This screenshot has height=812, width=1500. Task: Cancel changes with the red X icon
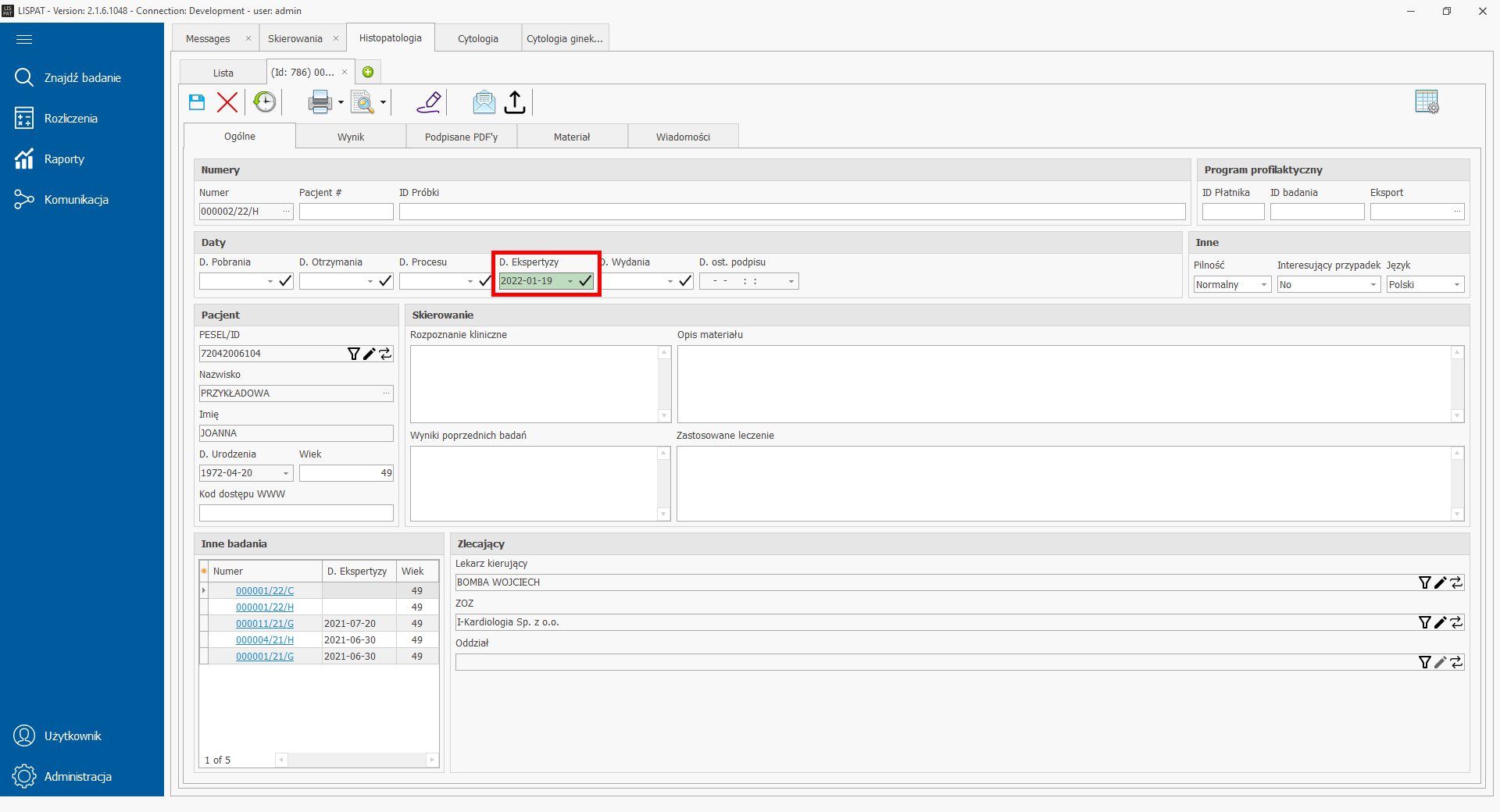pos(227,102)
